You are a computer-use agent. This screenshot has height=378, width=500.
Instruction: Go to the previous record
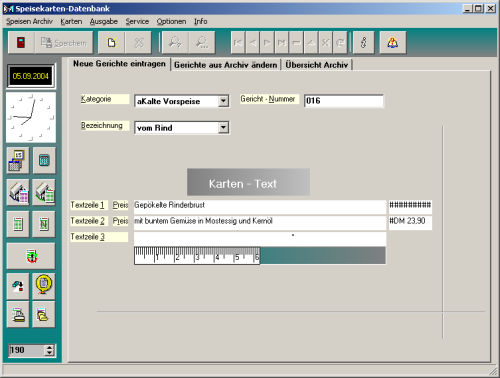point(253,43)
